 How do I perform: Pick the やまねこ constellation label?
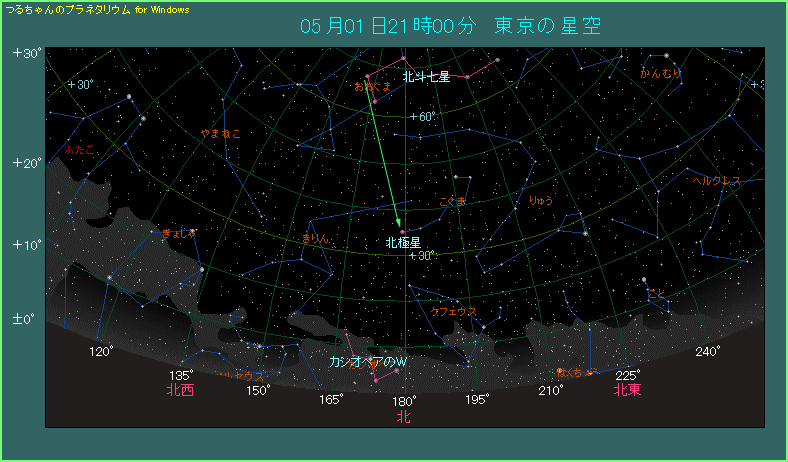pyautogui.click(x=221, y=134)
